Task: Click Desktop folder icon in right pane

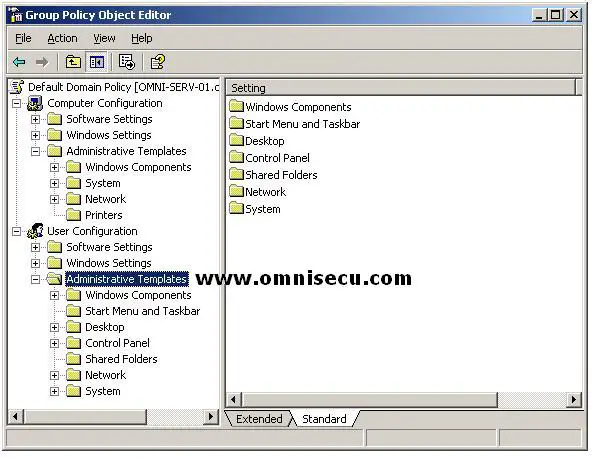Action: click(x=236, y=140)
